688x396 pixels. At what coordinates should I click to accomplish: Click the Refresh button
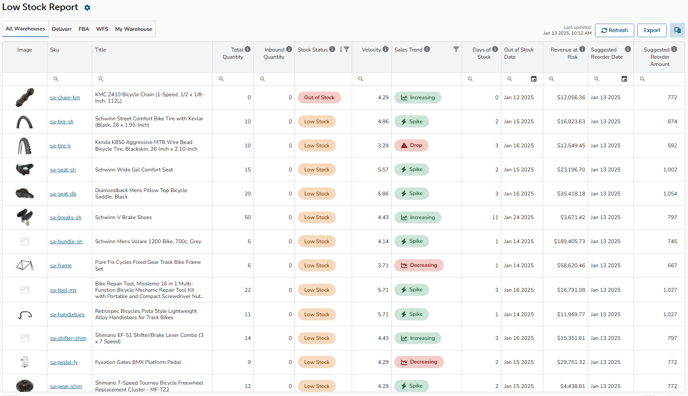(614, 30)
